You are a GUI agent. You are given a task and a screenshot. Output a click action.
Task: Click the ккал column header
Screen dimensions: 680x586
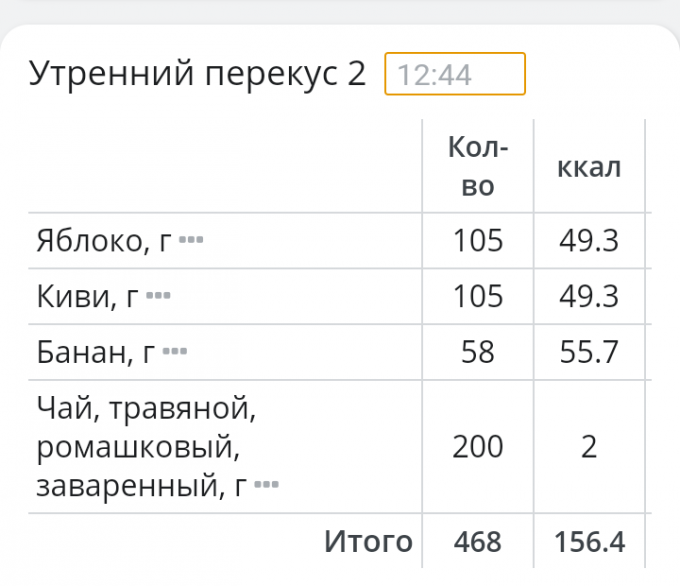point(589,167)
